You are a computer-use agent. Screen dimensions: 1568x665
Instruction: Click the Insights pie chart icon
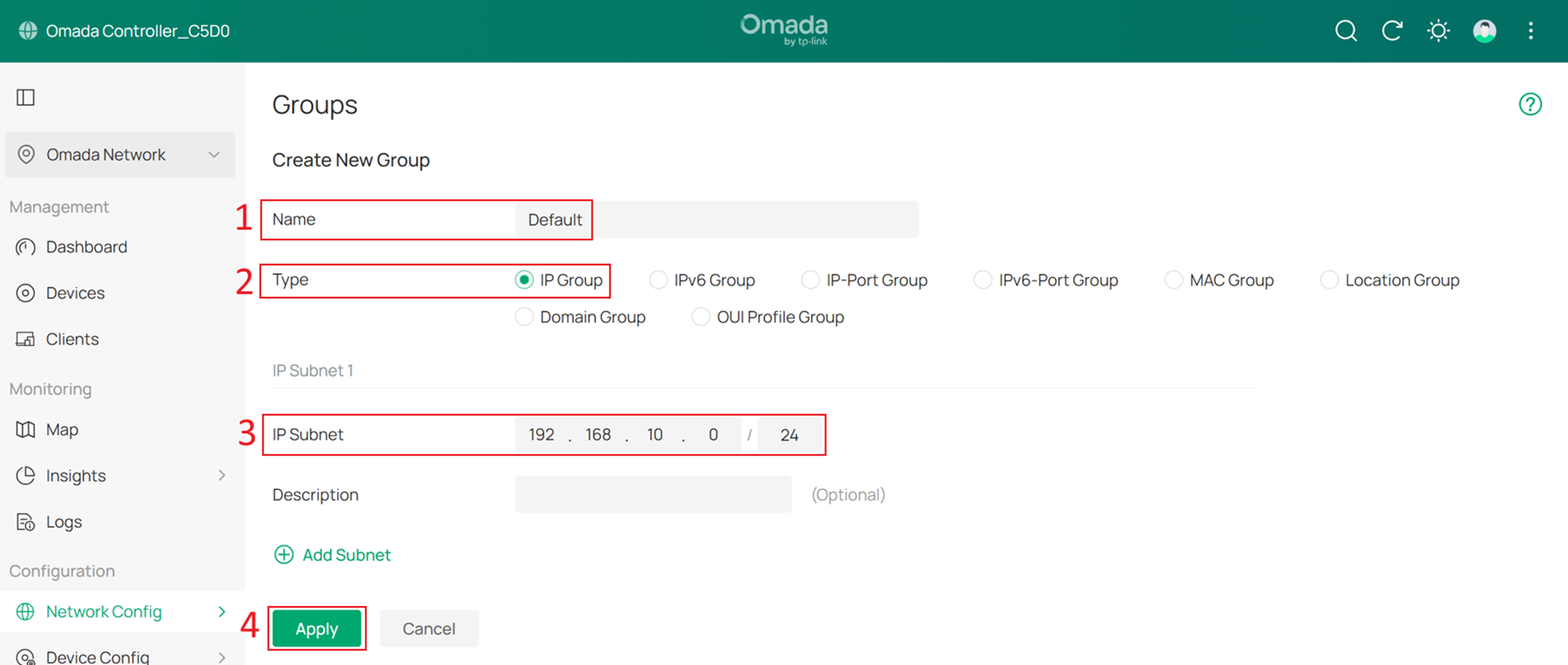[x=26, y=475]
